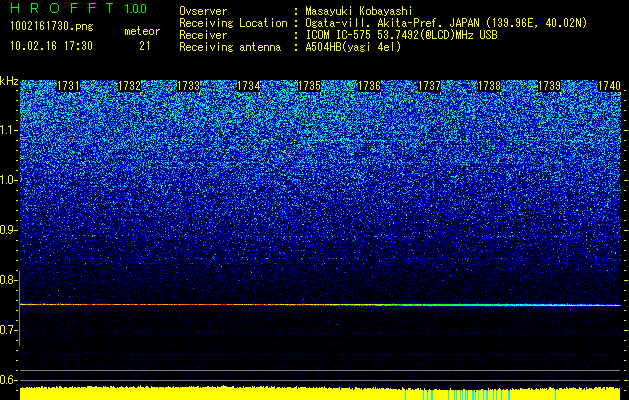Click the 0.8 kHz axis label

7,280
